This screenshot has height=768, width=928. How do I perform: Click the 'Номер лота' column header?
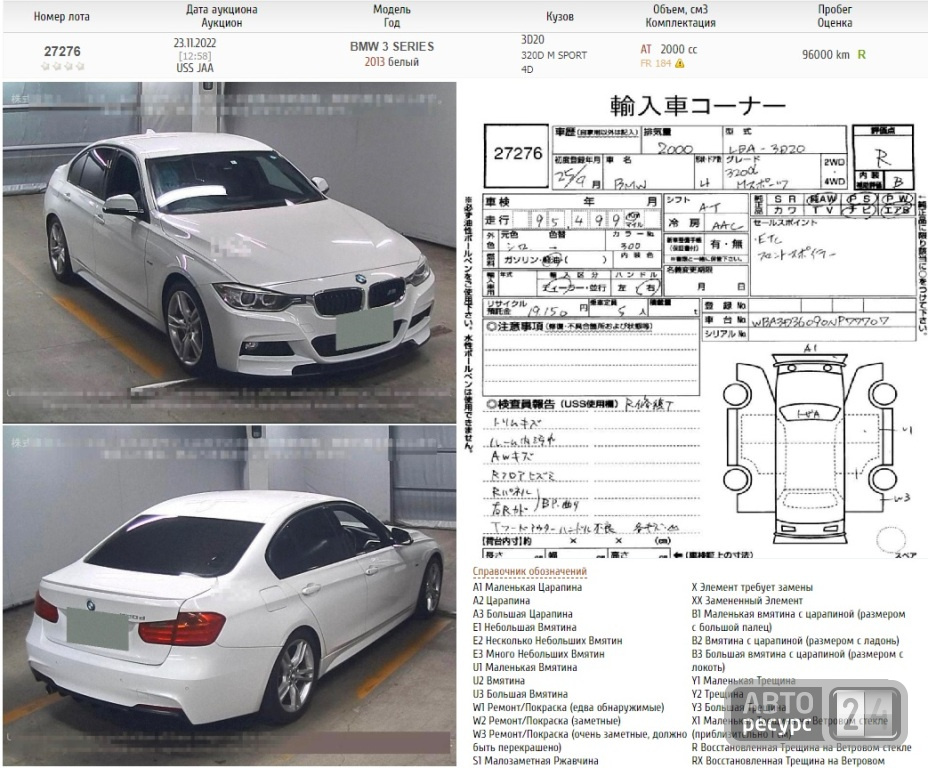coord(62,17)
